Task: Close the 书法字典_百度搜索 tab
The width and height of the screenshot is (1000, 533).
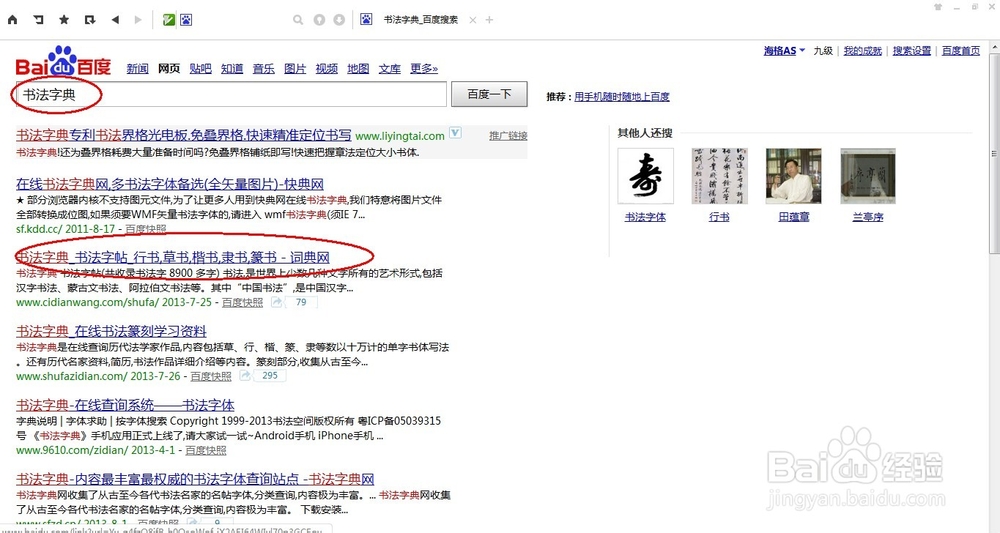Action: (473, 20)
